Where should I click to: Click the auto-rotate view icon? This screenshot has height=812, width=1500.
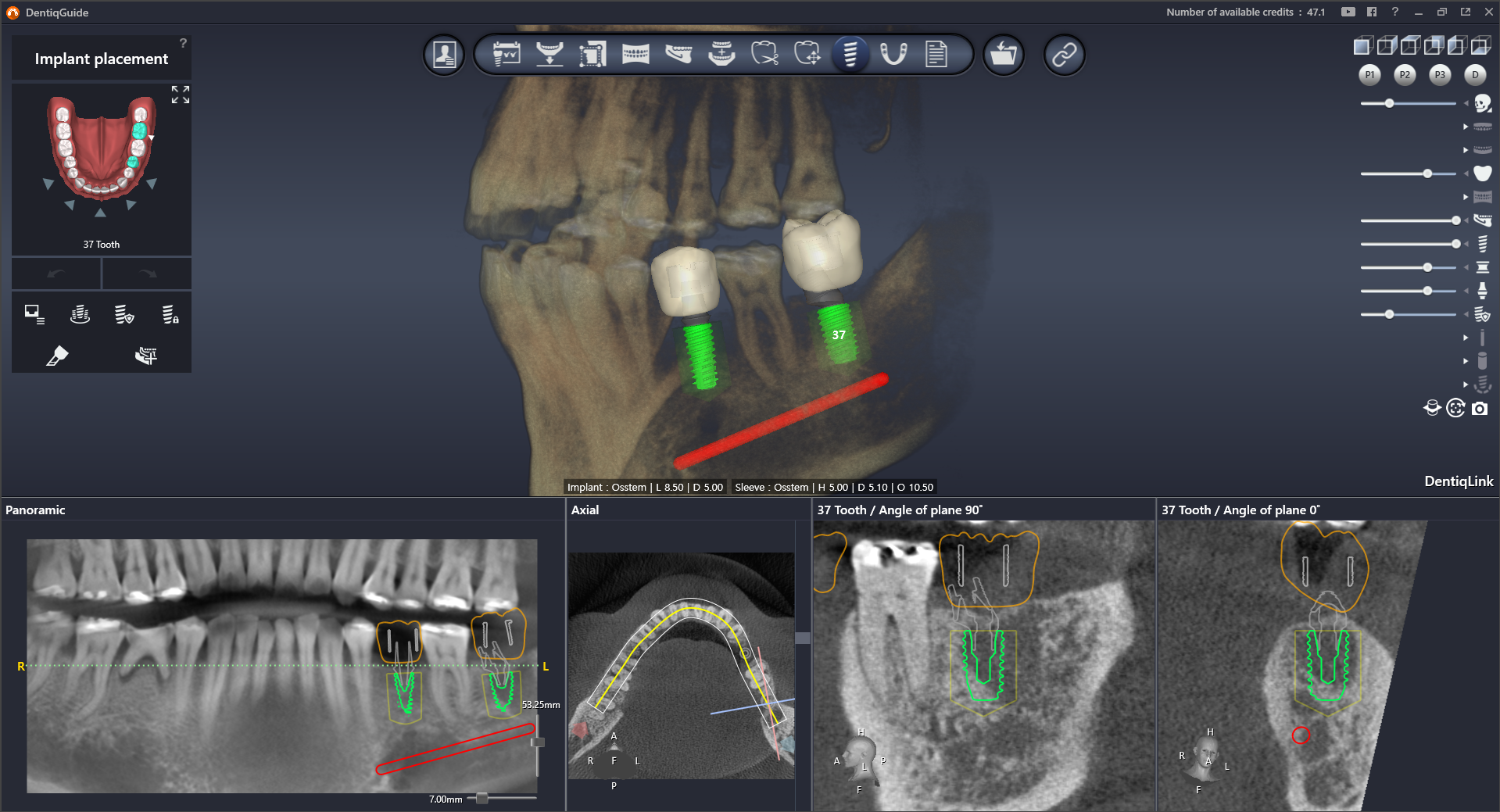[1455, 408]
